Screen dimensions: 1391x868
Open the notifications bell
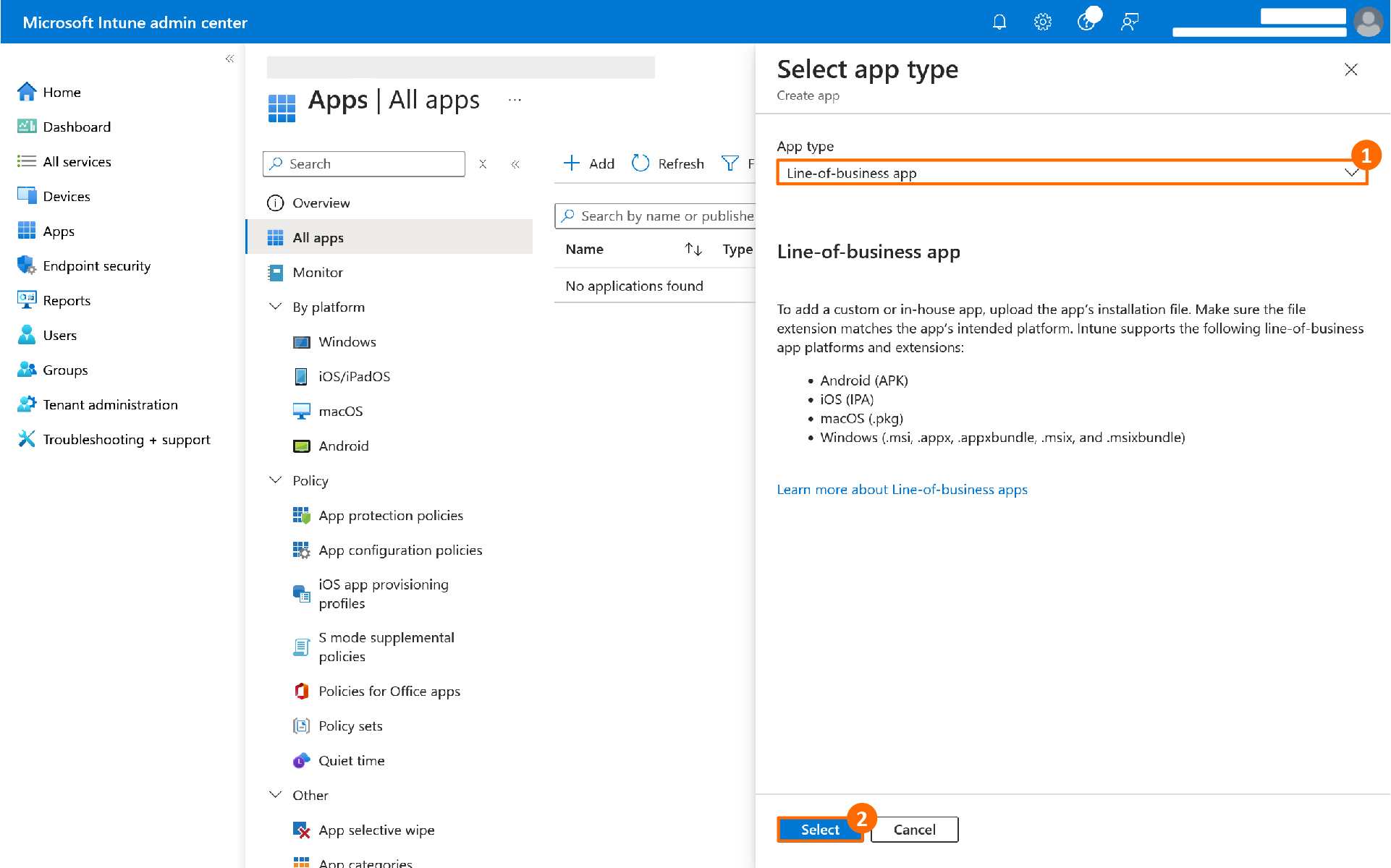click(x=999, y=22)
